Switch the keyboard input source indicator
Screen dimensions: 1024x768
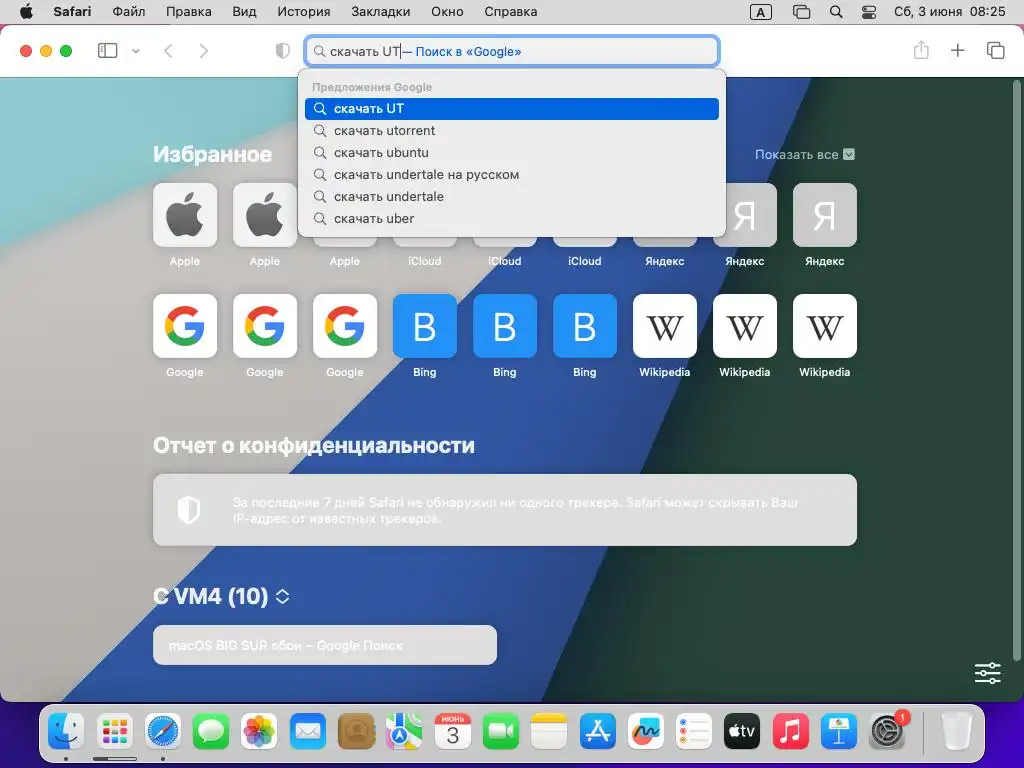click(x=761, y=12)
